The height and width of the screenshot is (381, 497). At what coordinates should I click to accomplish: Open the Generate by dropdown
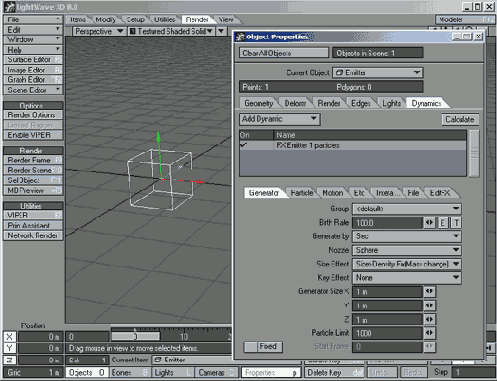tap(407, 236)
